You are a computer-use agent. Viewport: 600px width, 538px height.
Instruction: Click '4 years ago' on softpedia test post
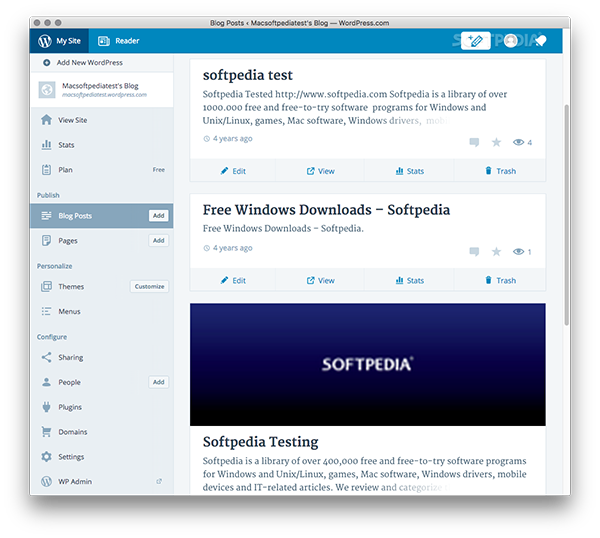[x=232, y=139]
